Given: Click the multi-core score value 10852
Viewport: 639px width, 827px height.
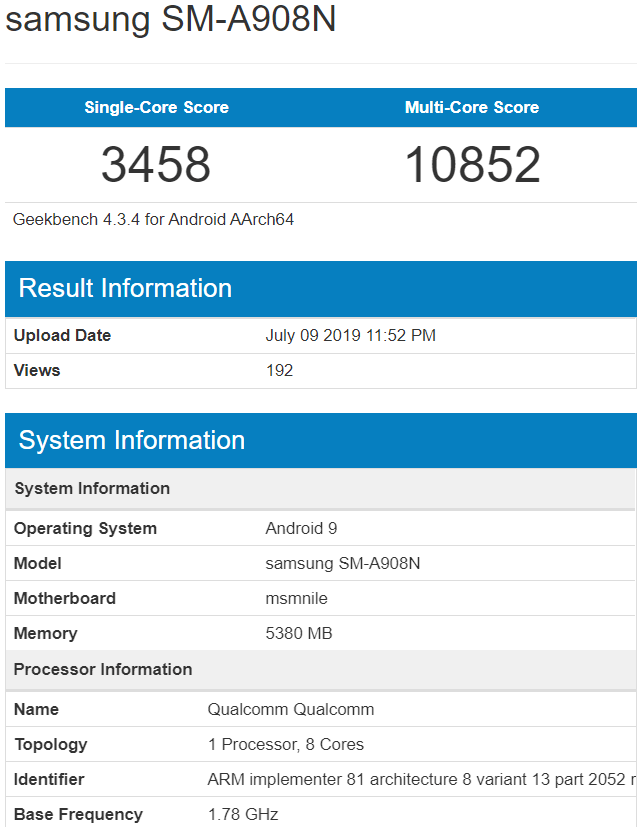Looking at the screenshot, I should pyautogui.click(x=472, y=165).
